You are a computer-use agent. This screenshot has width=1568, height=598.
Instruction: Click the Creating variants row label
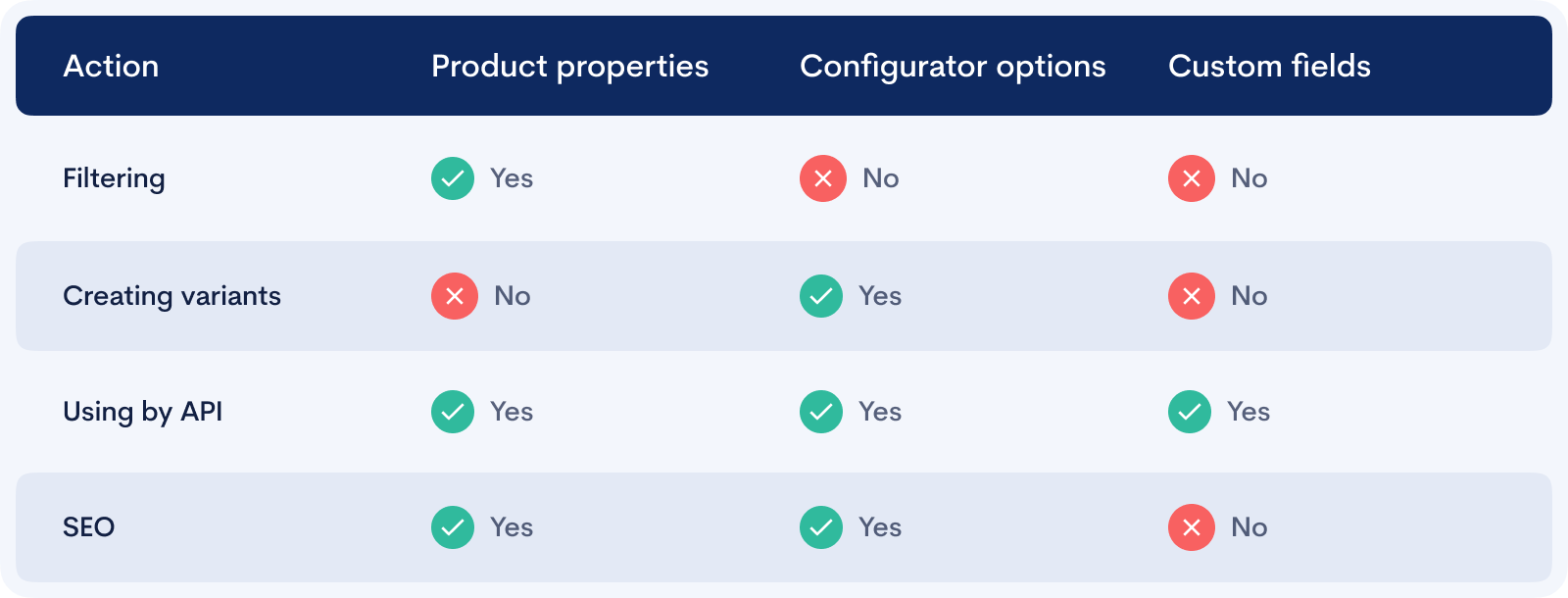pos(171,297)
